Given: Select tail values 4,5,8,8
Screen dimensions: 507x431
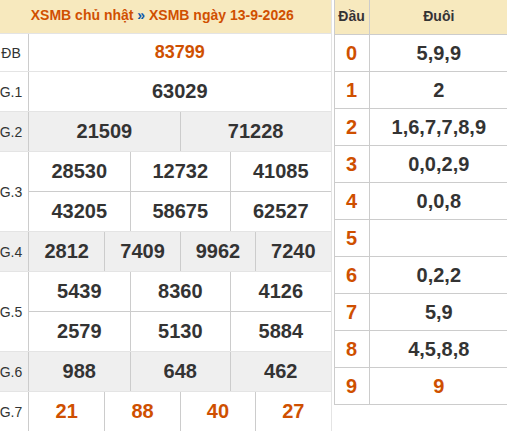Looking at the screenshot, I should tap(439, 349).
